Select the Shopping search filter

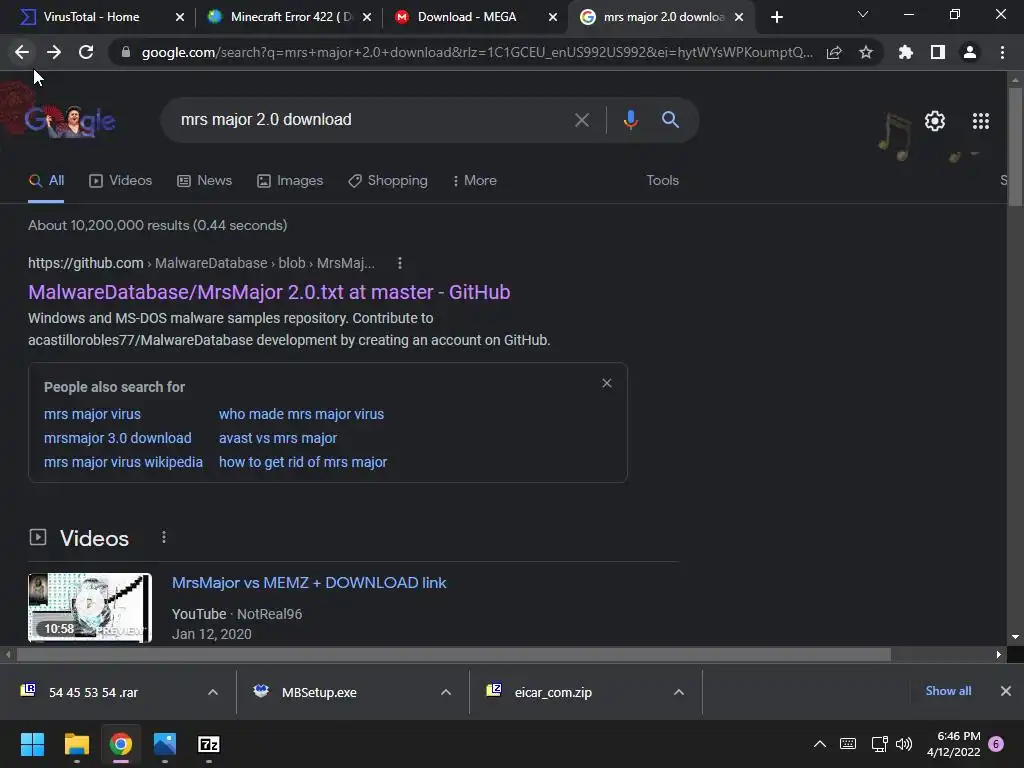[x=388, y=180]
